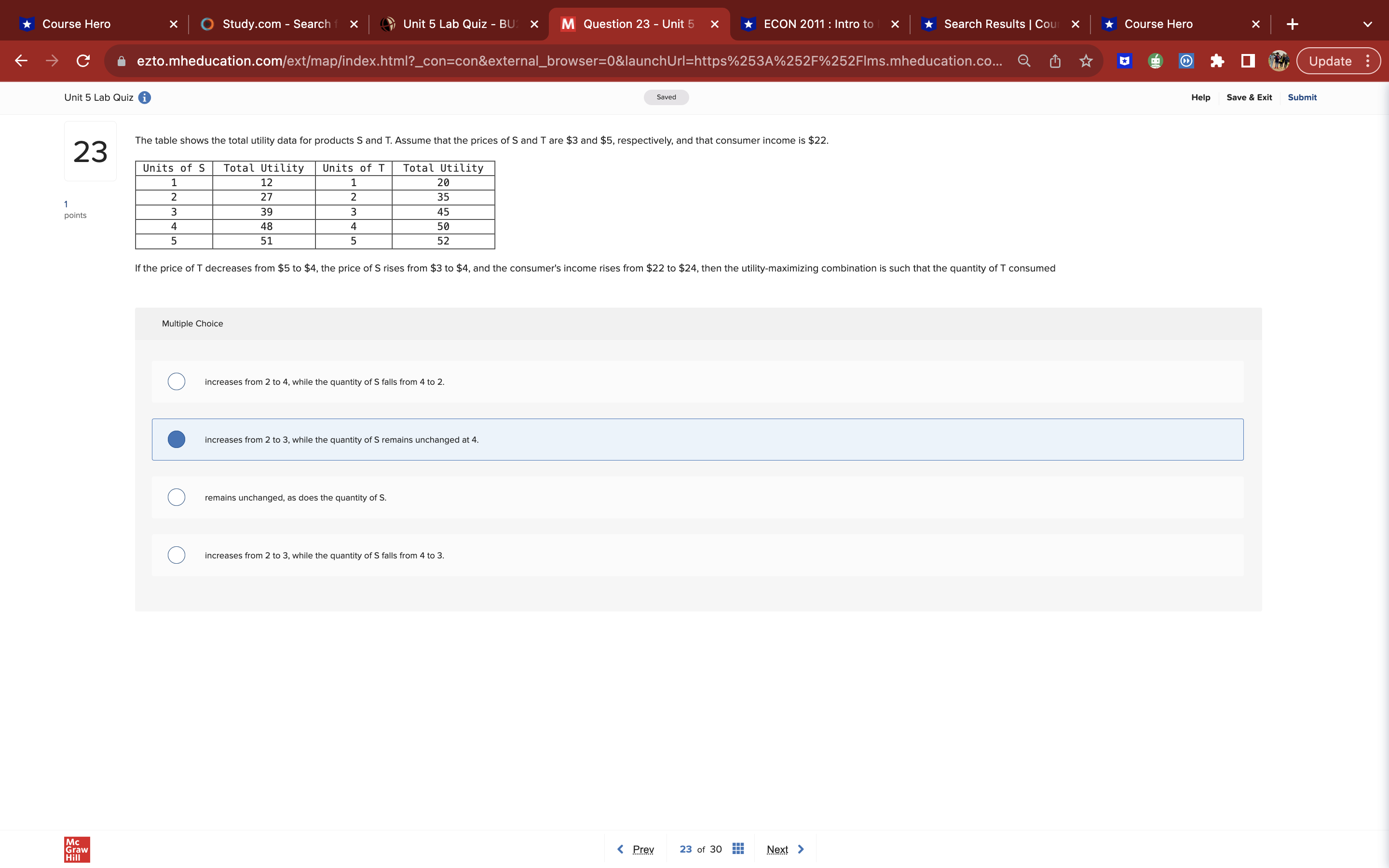1389x868 pixels.
Task: Bookmark this page with star icon
Action: pyautogui.click(x=1085, y=61)
